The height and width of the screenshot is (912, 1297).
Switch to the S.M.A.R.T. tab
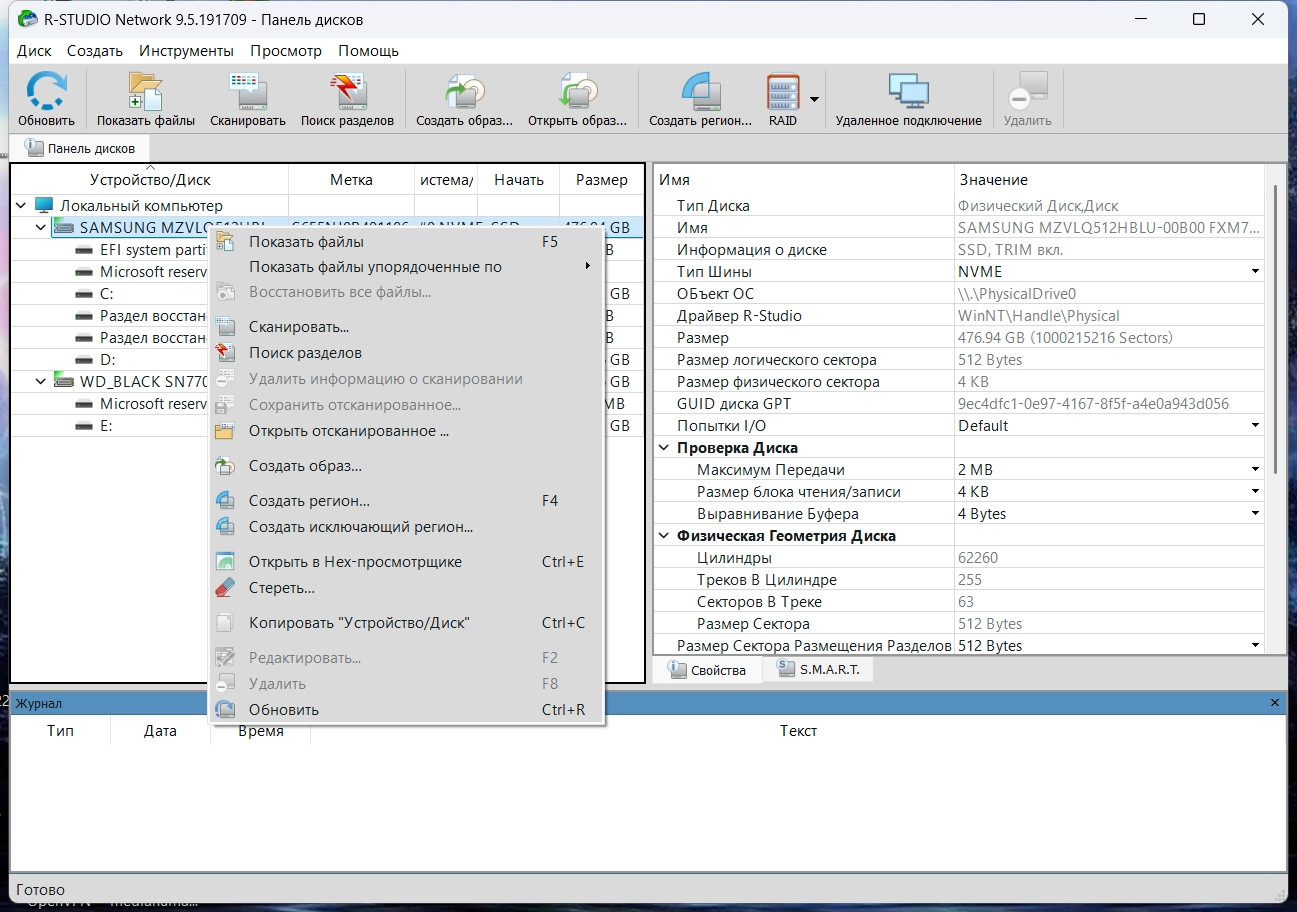pyautogui.click(x=818, y=670)
